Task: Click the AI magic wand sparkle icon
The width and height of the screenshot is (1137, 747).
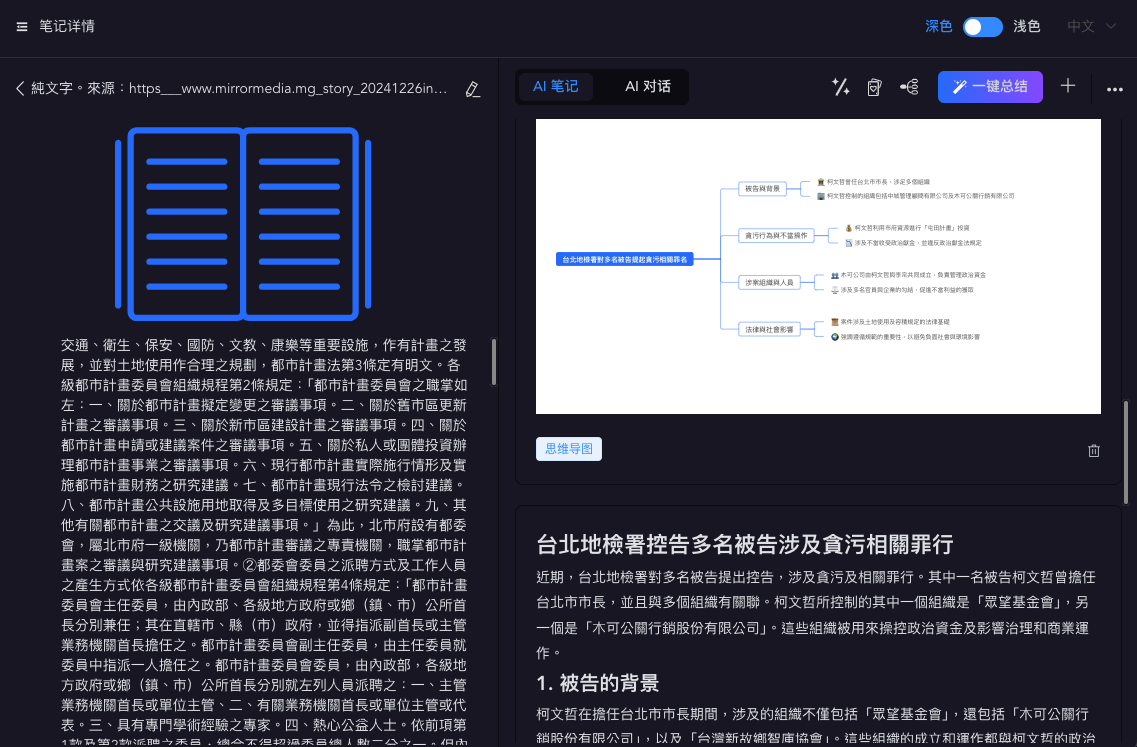Action: pyautogui.click(x=840, y=87)
